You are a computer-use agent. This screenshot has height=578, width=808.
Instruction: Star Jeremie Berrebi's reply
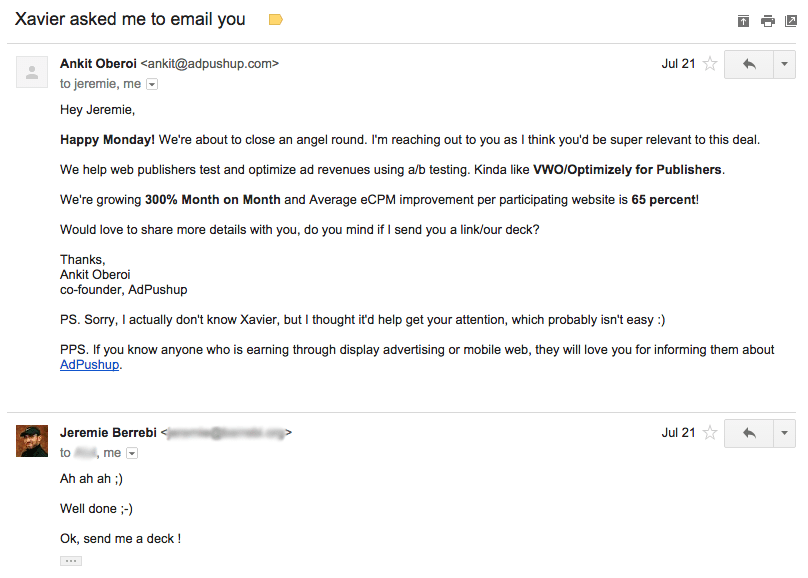click(x=710, y=433)
